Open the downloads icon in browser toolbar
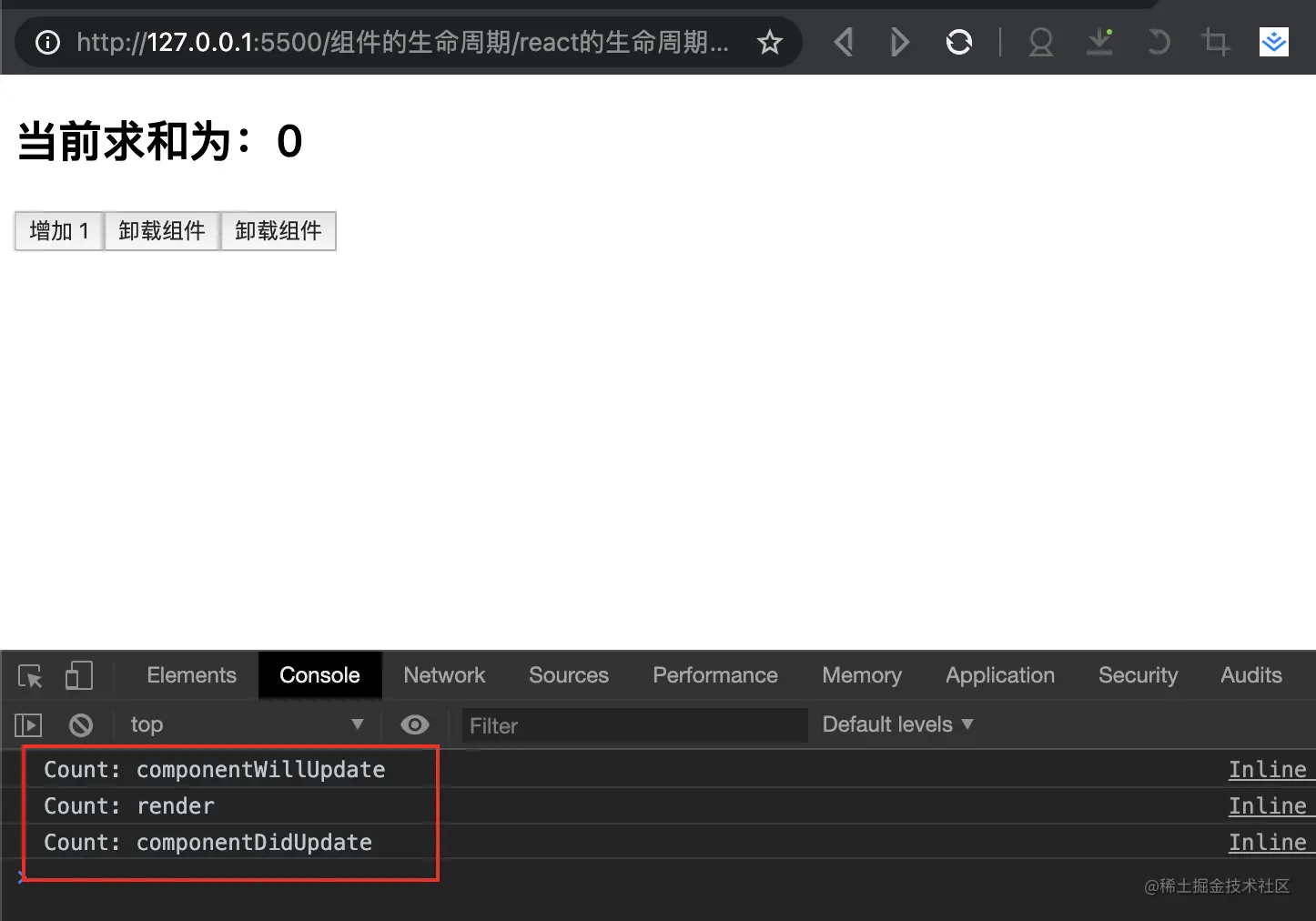The width and height of the screenshot is (1316, 921). (x=1099, y=42)
